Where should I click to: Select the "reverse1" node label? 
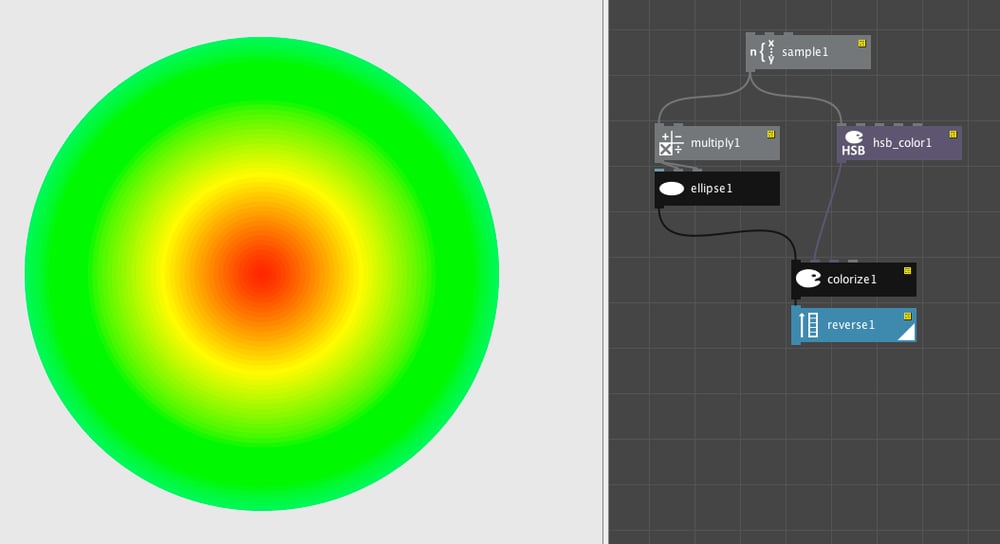click(x=851, y=325)
